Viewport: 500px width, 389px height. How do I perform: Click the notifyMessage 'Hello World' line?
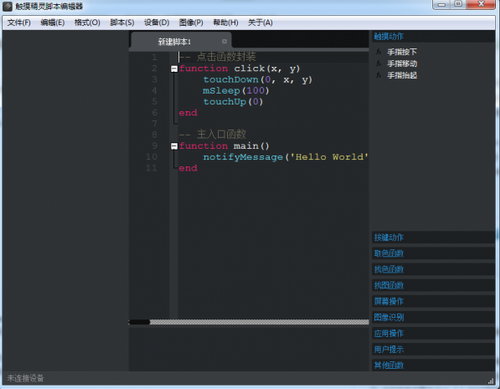click(286, 157)
